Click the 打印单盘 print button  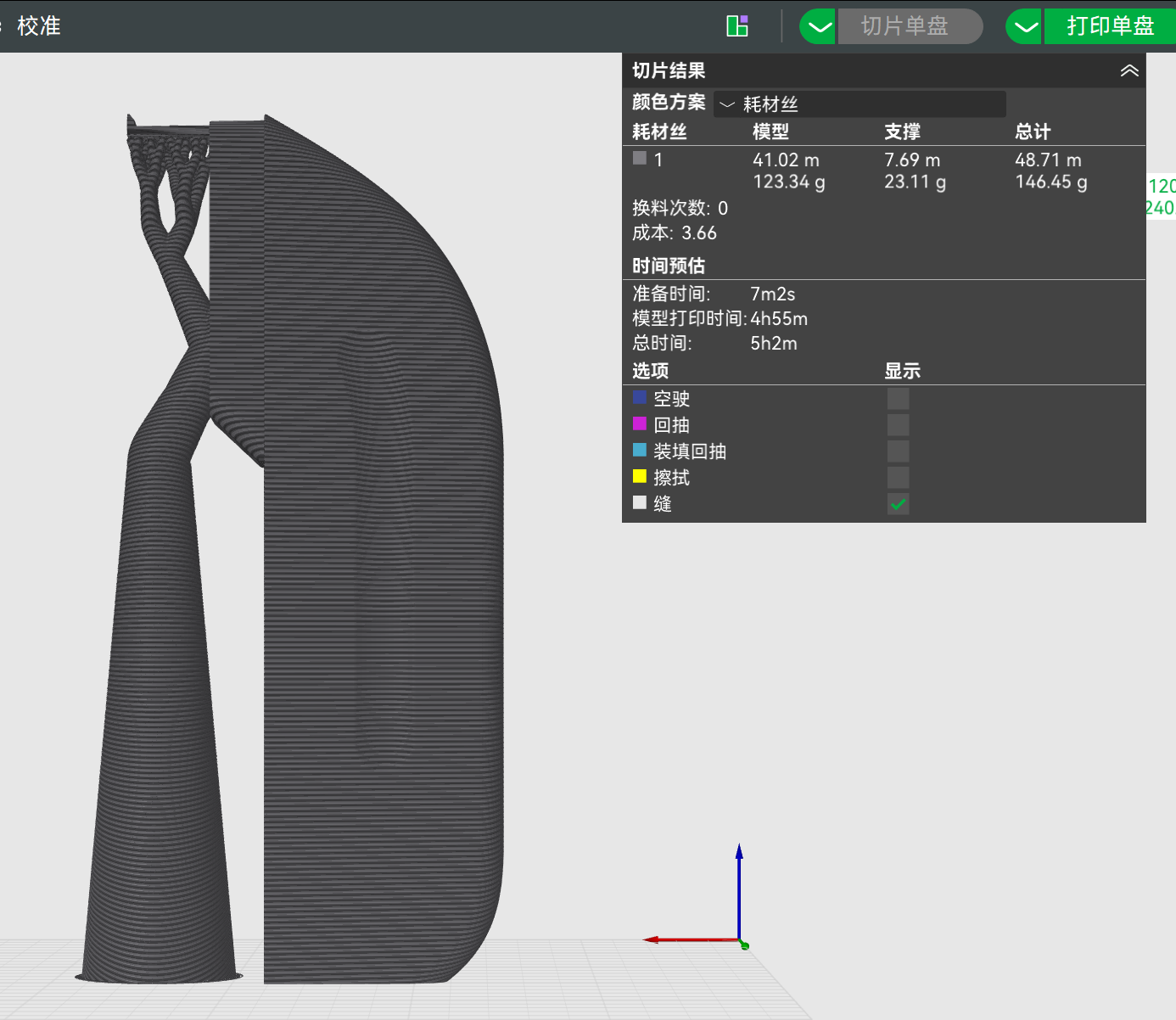coord(1110,26)
